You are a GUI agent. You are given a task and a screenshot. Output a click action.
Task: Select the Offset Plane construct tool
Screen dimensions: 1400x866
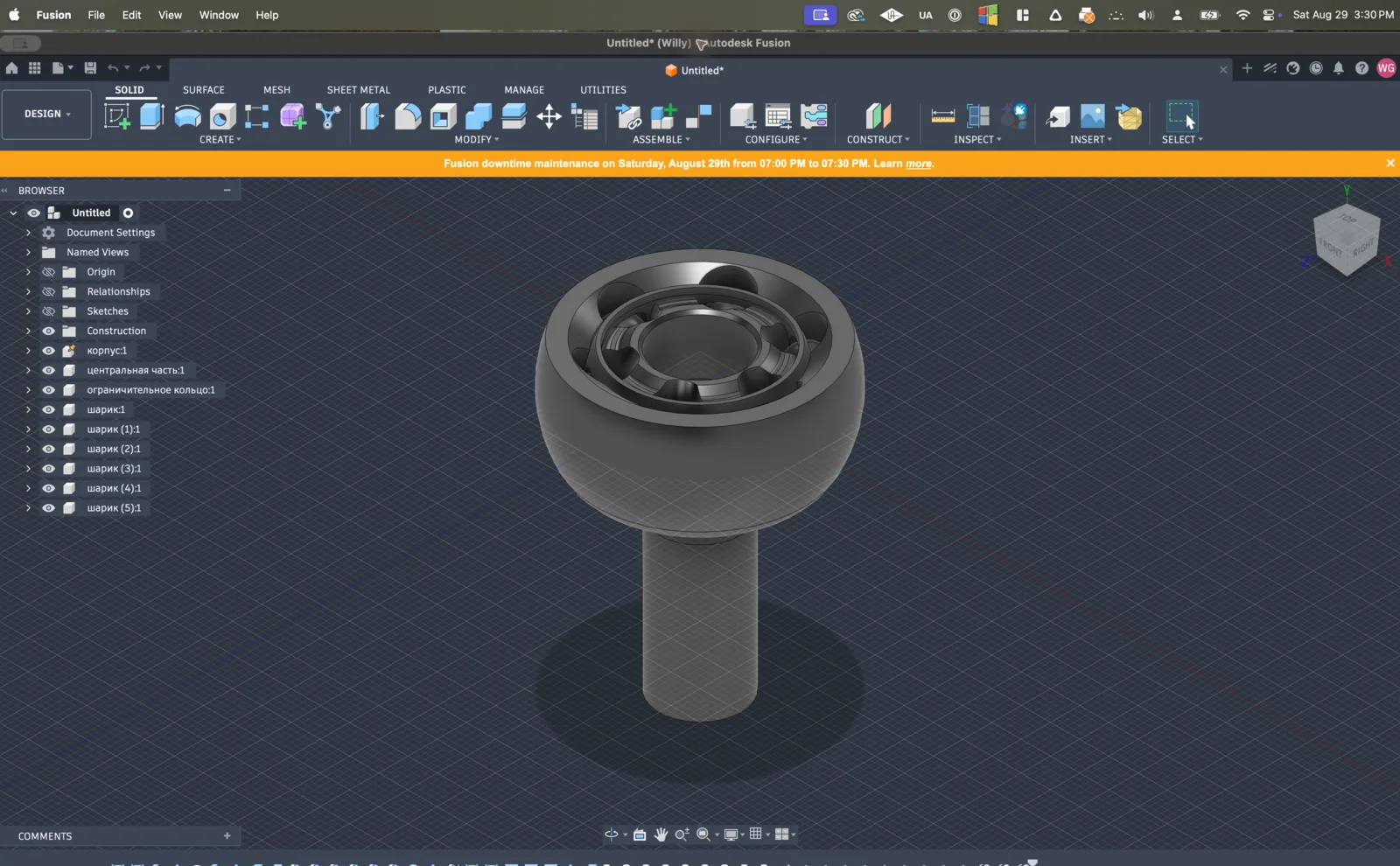(x=878, y=116)
